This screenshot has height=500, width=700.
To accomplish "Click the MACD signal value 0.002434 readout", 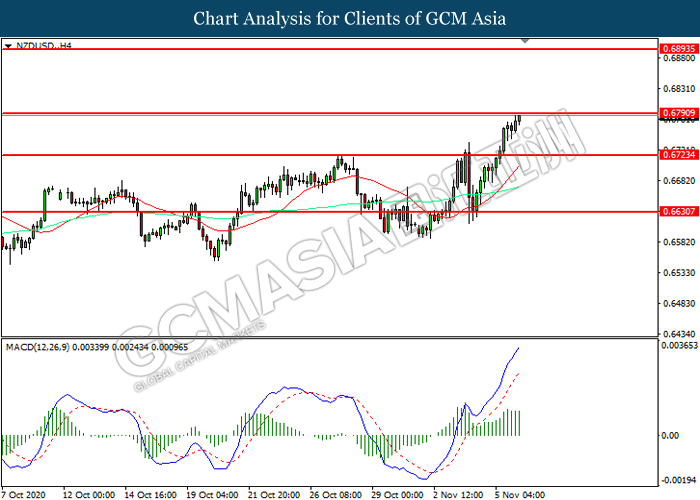I will coord(130,347).
